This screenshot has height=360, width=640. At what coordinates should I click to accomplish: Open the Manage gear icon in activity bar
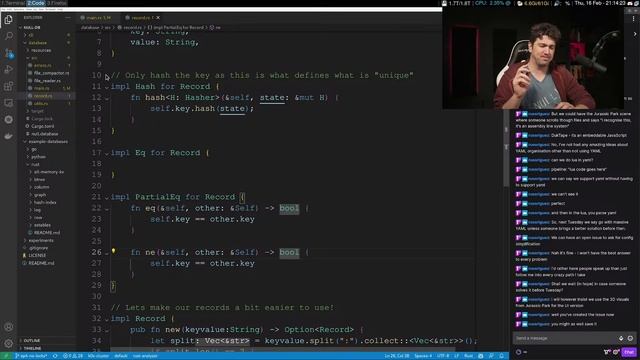pos(8,343)
